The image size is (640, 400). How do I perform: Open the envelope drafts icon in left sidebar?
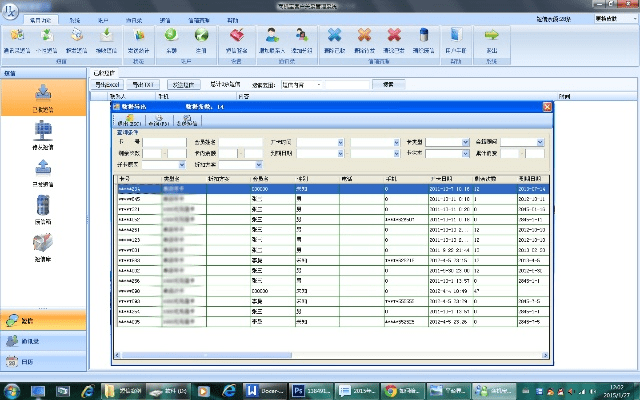[44, 243]
